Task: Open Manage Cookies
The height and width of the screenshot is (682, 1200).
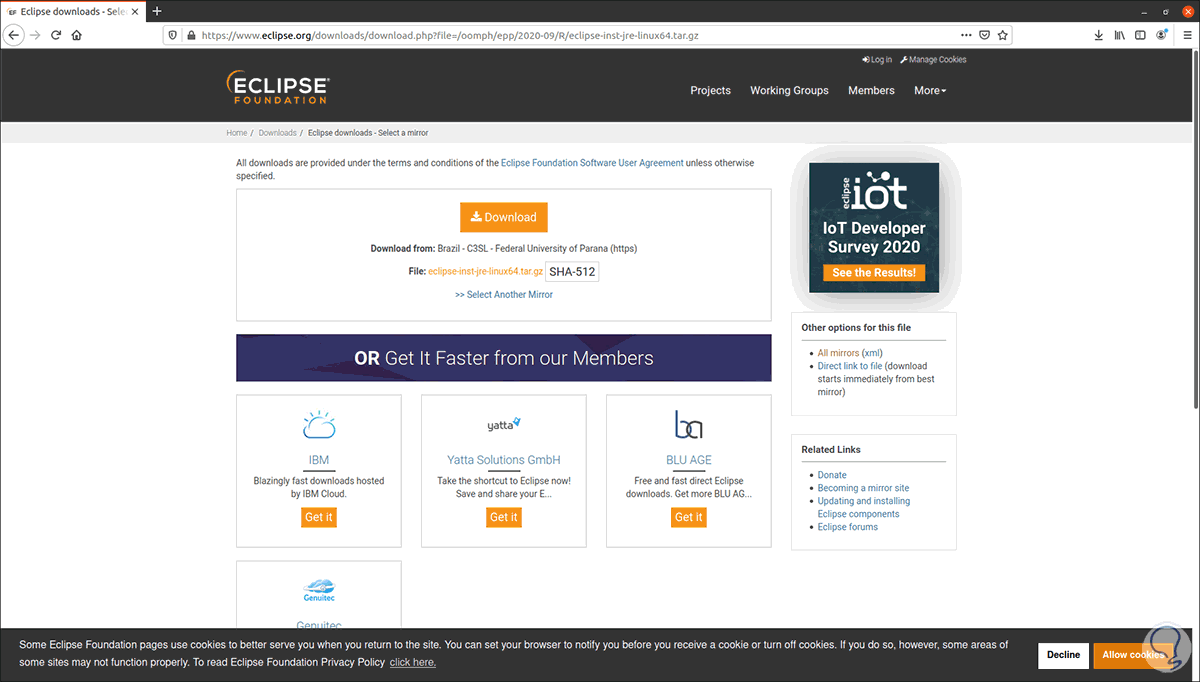Action: 933,60
